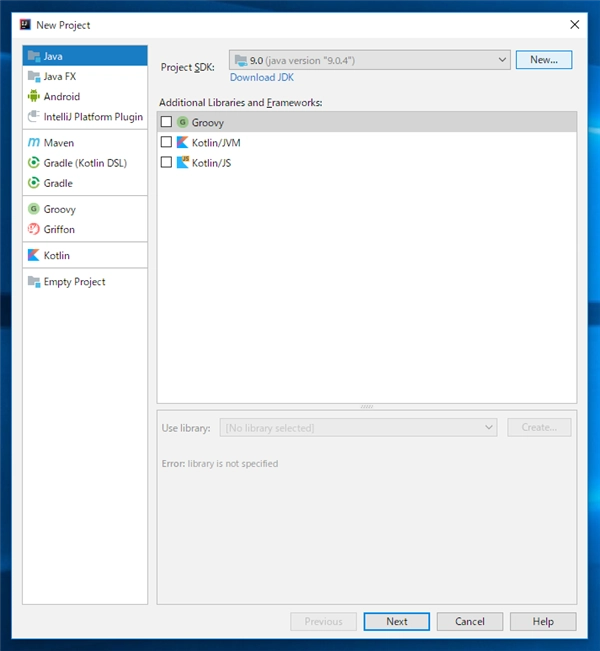This screenshot has width=600, height=651.
Task: Close the New Project dialog
Action: (574, 24)
